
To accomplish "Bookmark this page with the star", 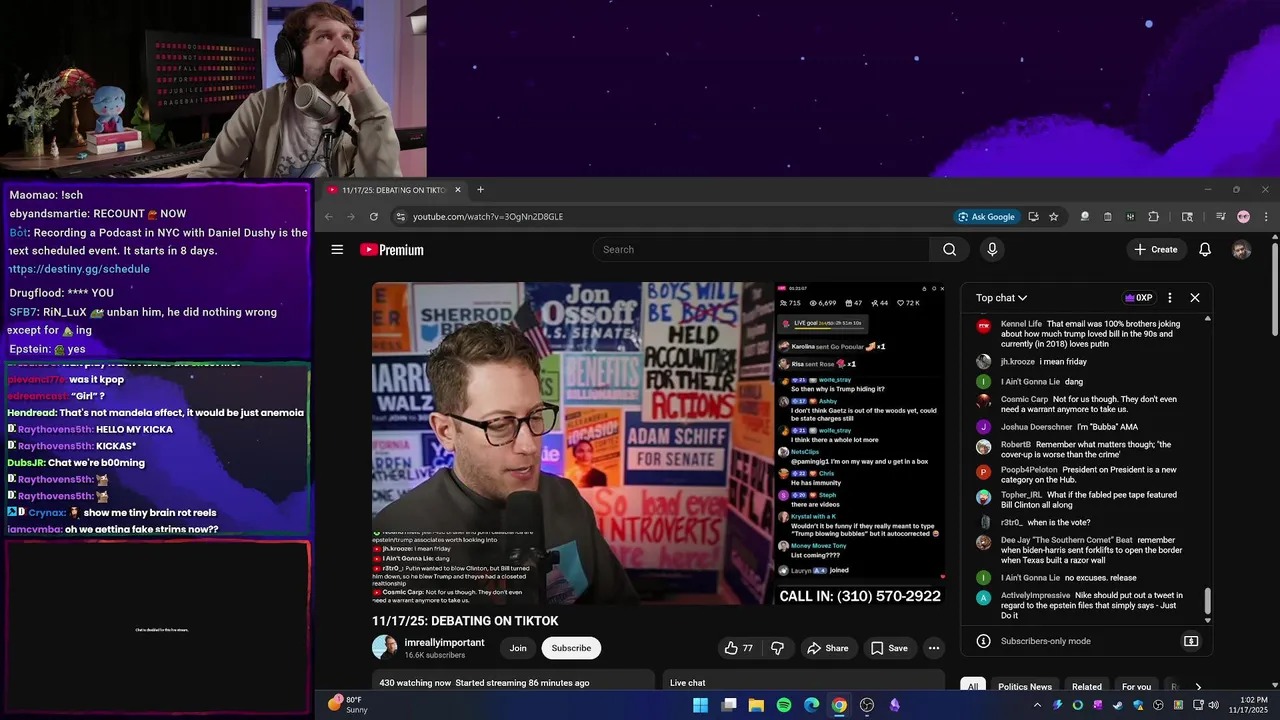I will click(x=1054, y=216).
